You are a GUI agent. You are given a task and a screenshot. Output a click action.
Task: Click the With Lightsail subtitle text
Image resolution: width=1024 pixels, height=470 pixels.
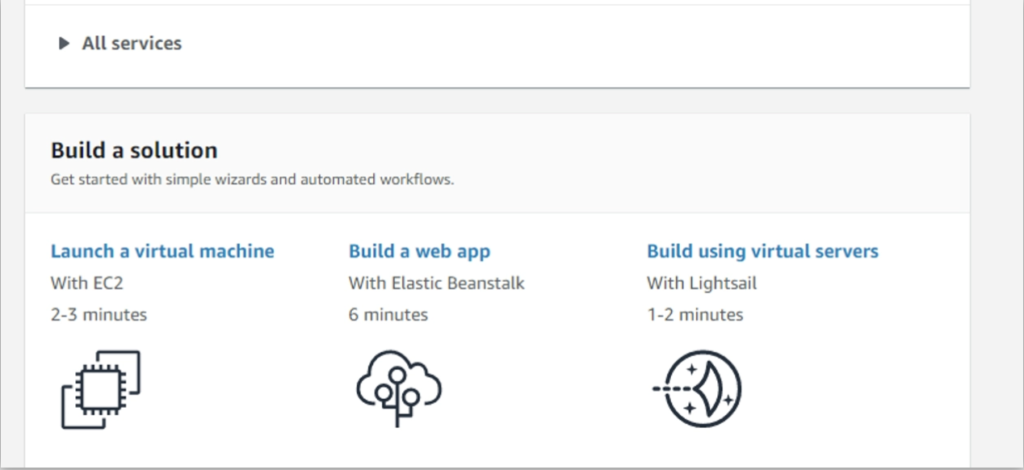point(701,283)
